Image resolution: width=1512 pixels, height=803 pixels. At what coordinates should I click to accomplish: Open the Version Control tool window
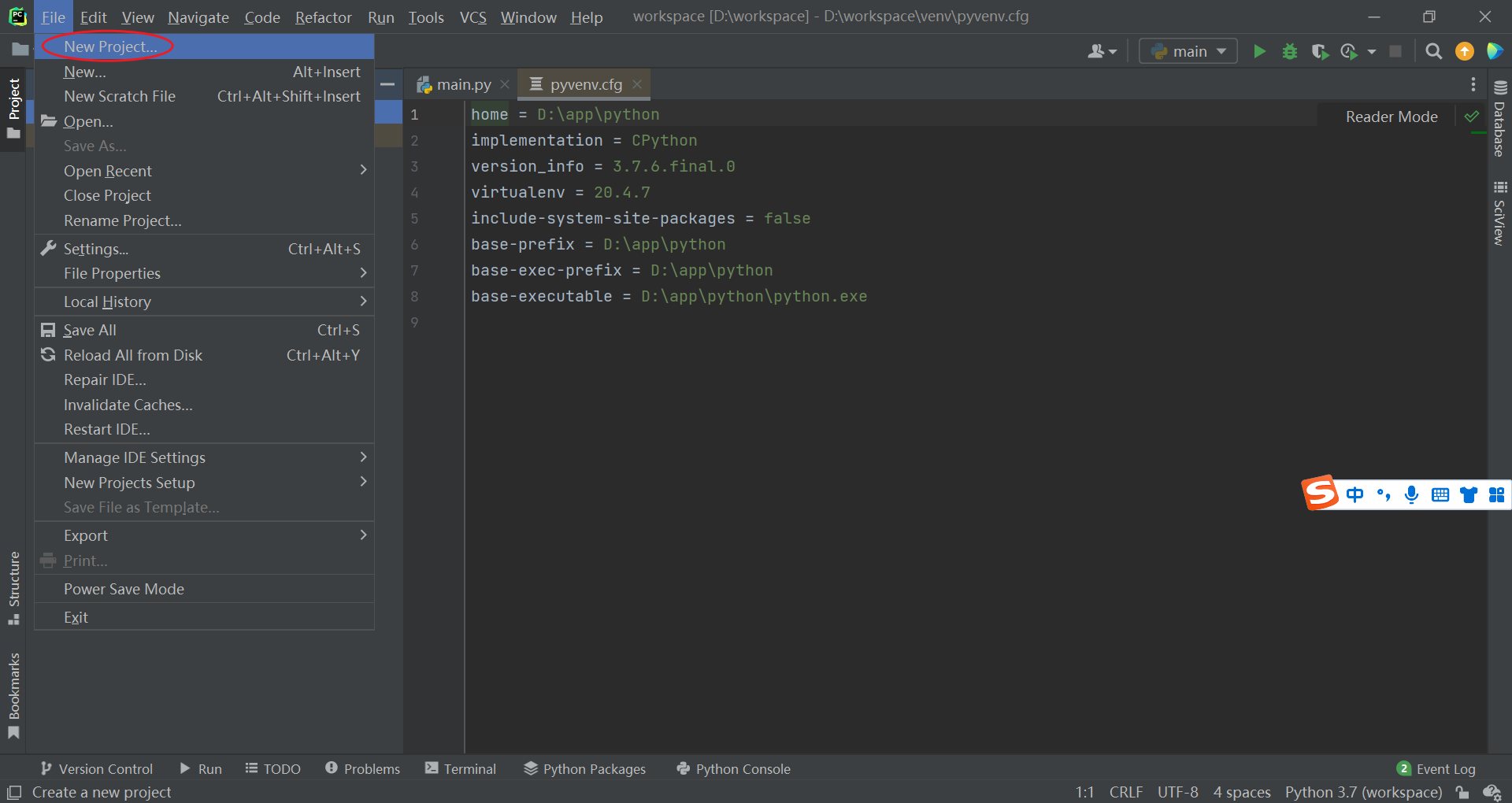97,769
